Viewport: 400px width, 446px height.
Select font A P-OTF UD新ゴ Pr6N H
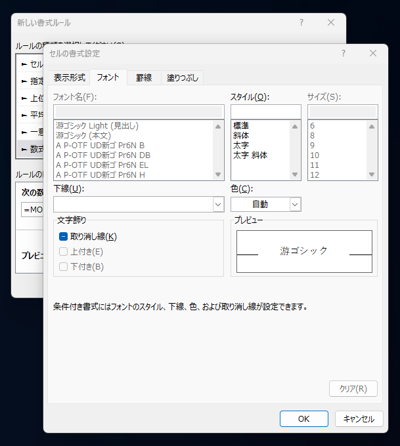click(x=100, y=175)
